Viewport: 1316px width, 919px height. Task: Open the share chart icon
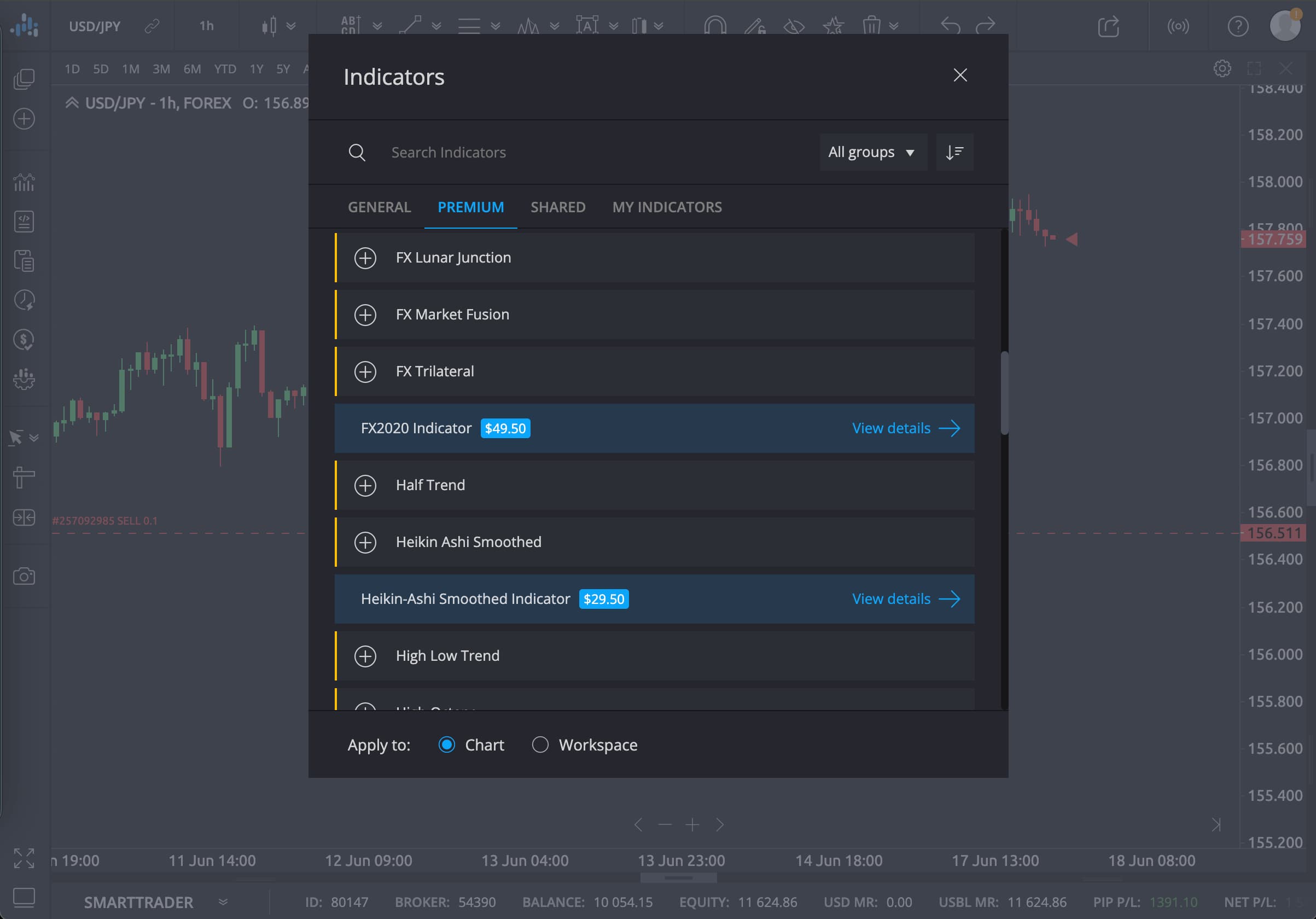click(1108, 26)
